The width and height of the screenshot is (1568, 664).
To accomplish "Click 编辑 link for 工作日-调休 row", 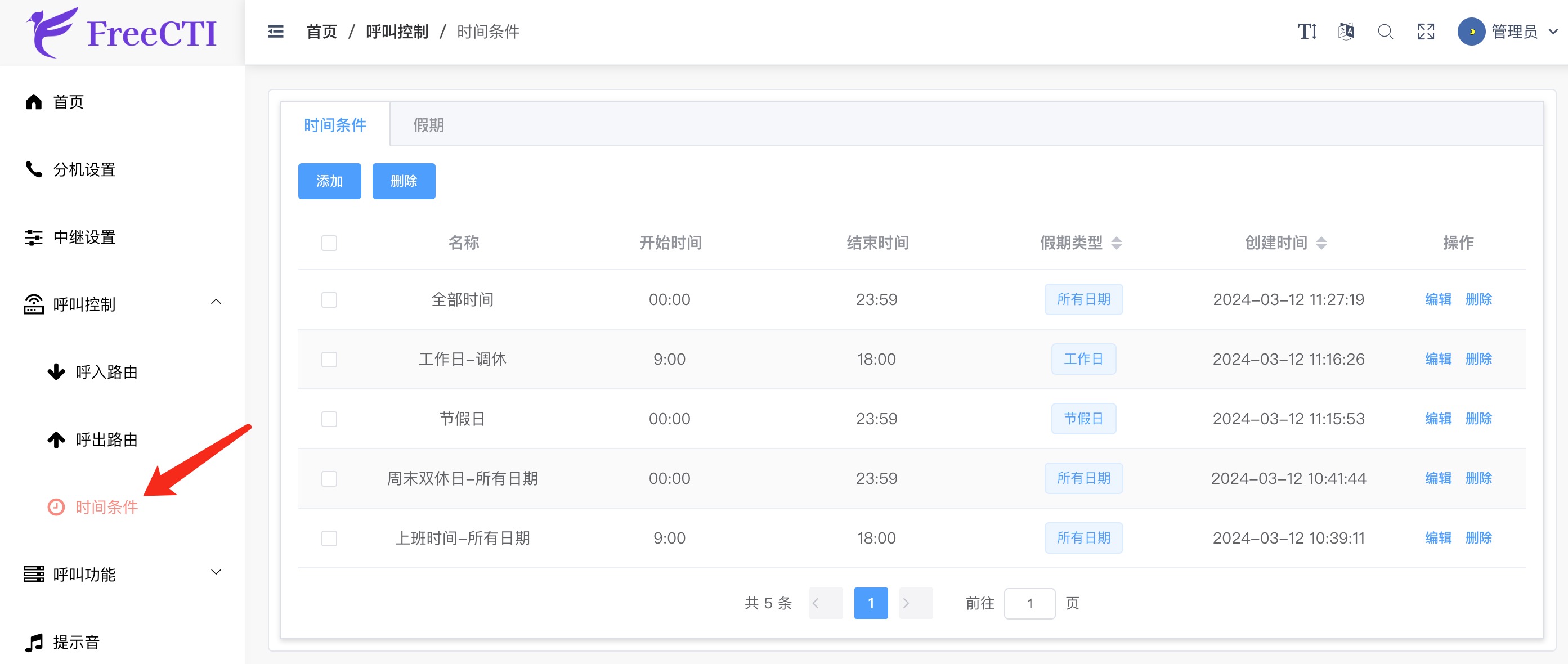I will point(1438,359).
